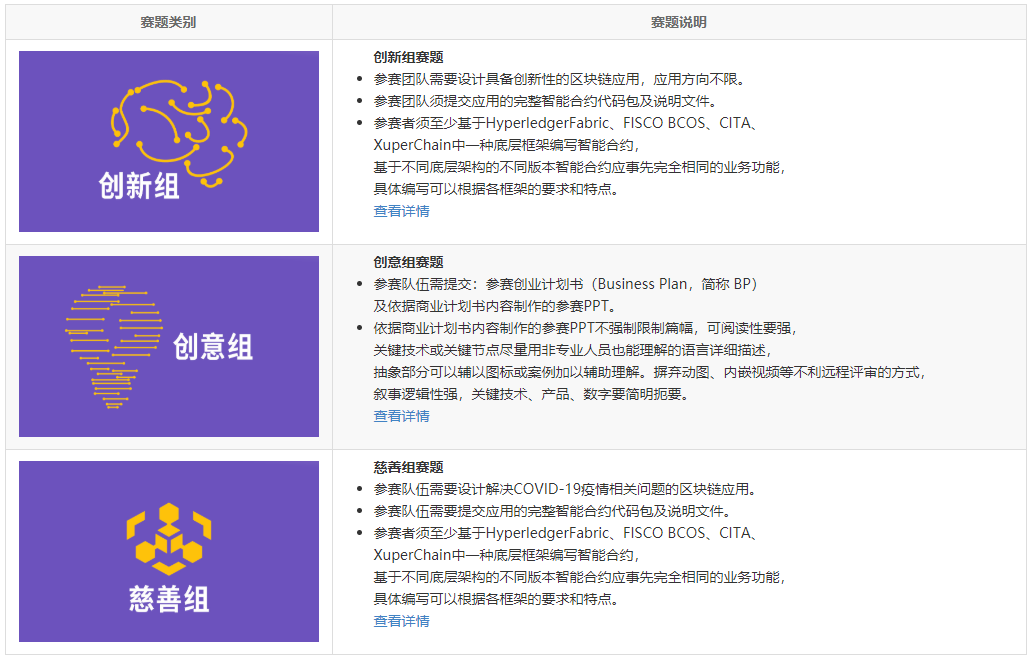This screenshot has height=660, width=1031.
Task: Click the 赛题类别 column header
Action: (168, 22)
